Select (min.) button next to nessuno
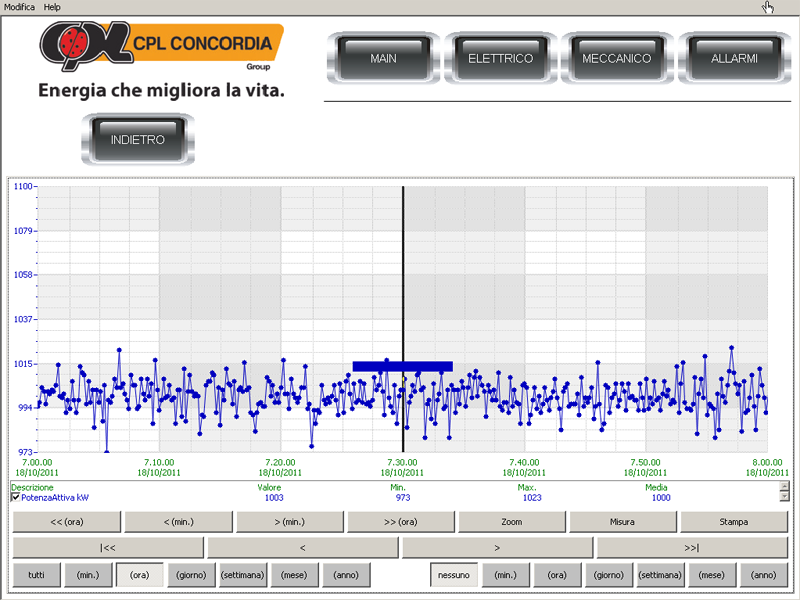The image size is (800, 600). [505, 575]
